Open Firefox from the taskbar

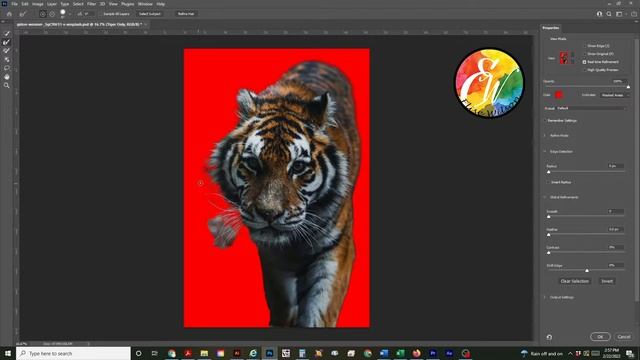[x=416, y=353]
